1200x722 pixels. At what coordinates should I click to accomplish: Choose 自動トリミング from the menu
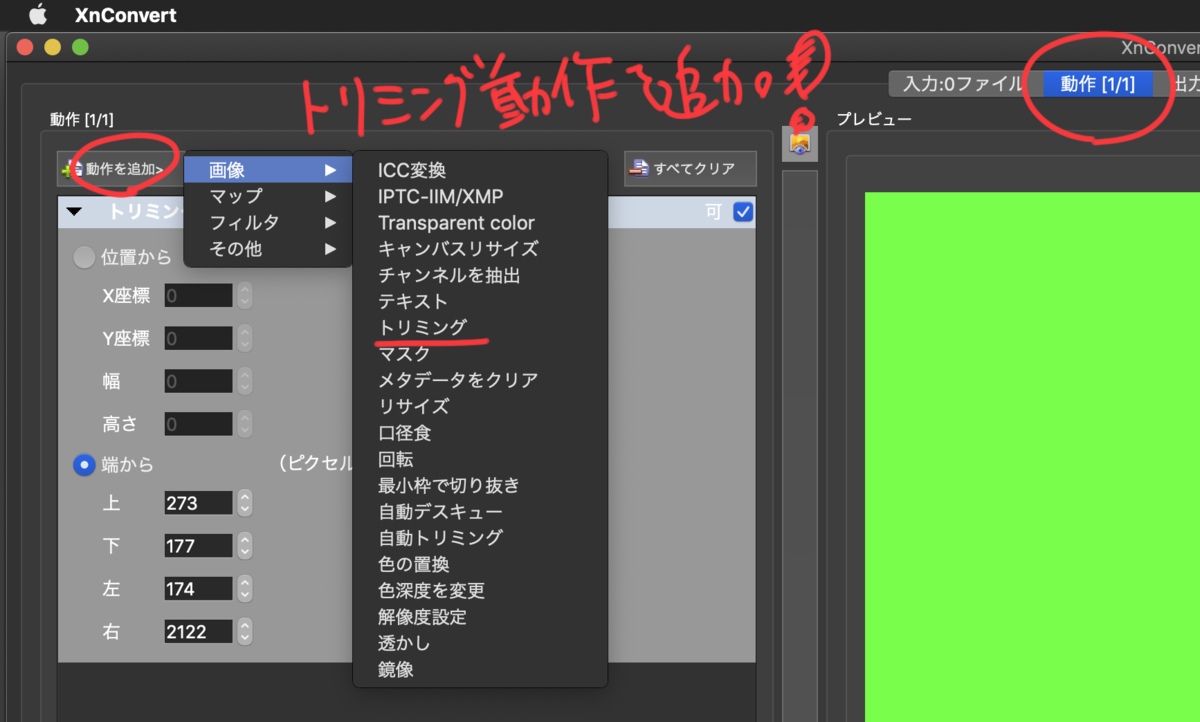click(480, 537)
